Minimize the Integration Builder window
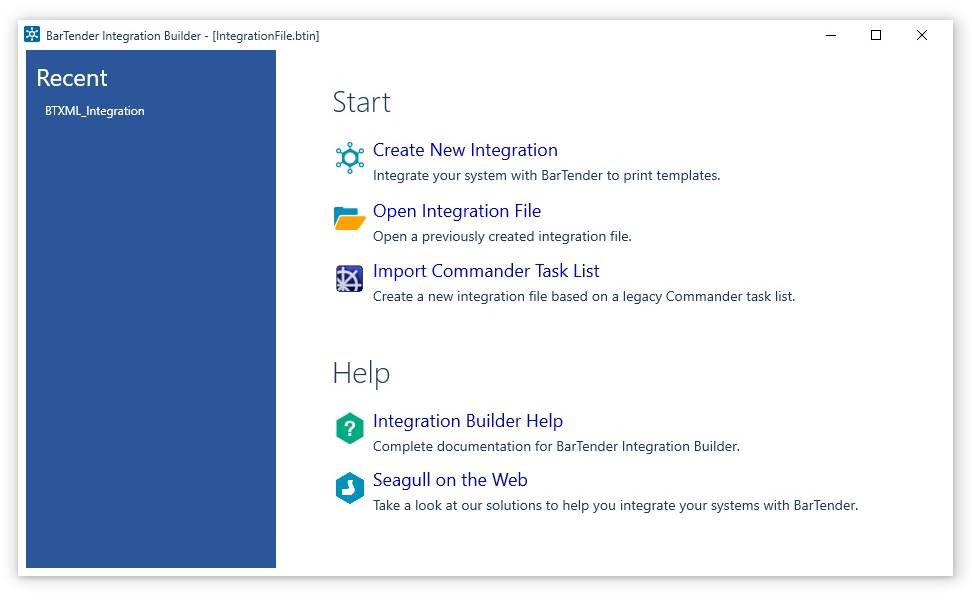972x600 pixels. point(831,35)
